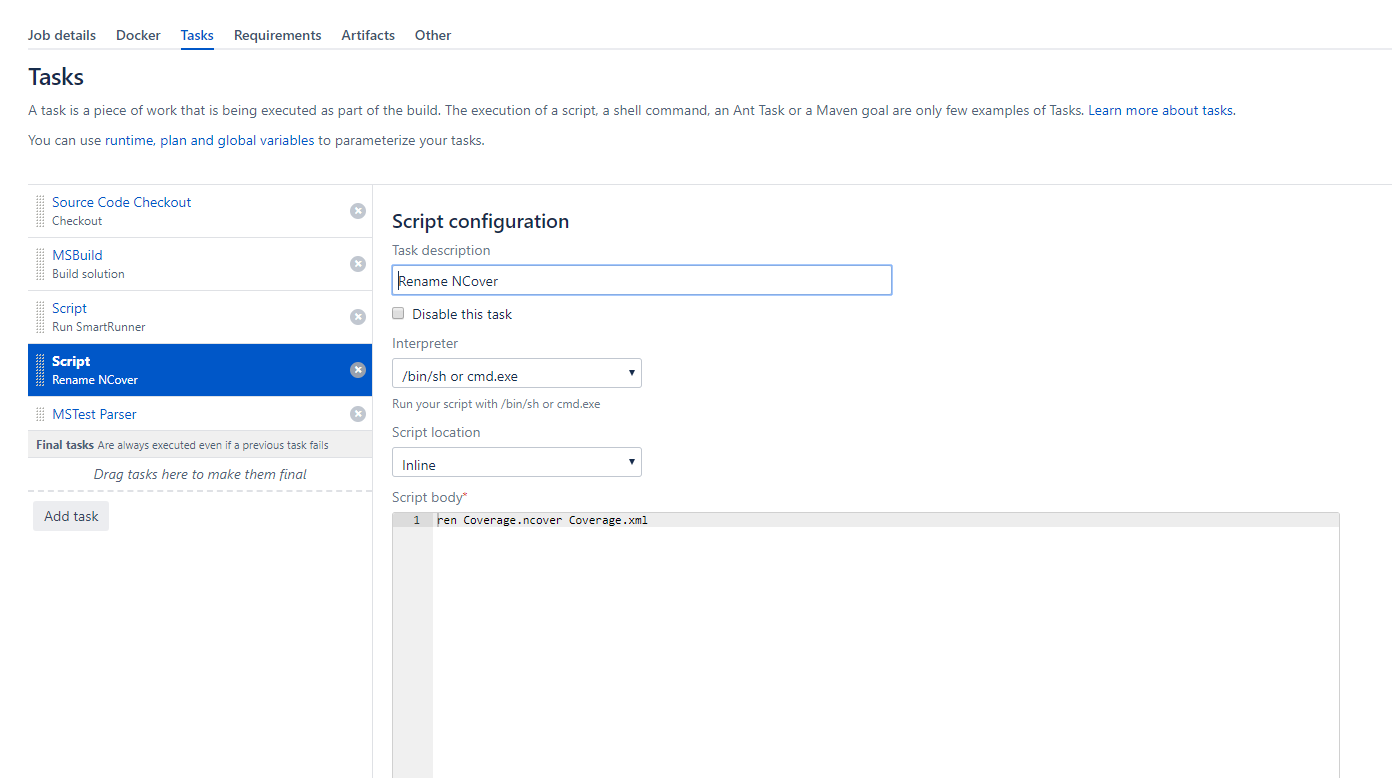Click the drag handle of MSTest Parser

click(x=40, y=414)
